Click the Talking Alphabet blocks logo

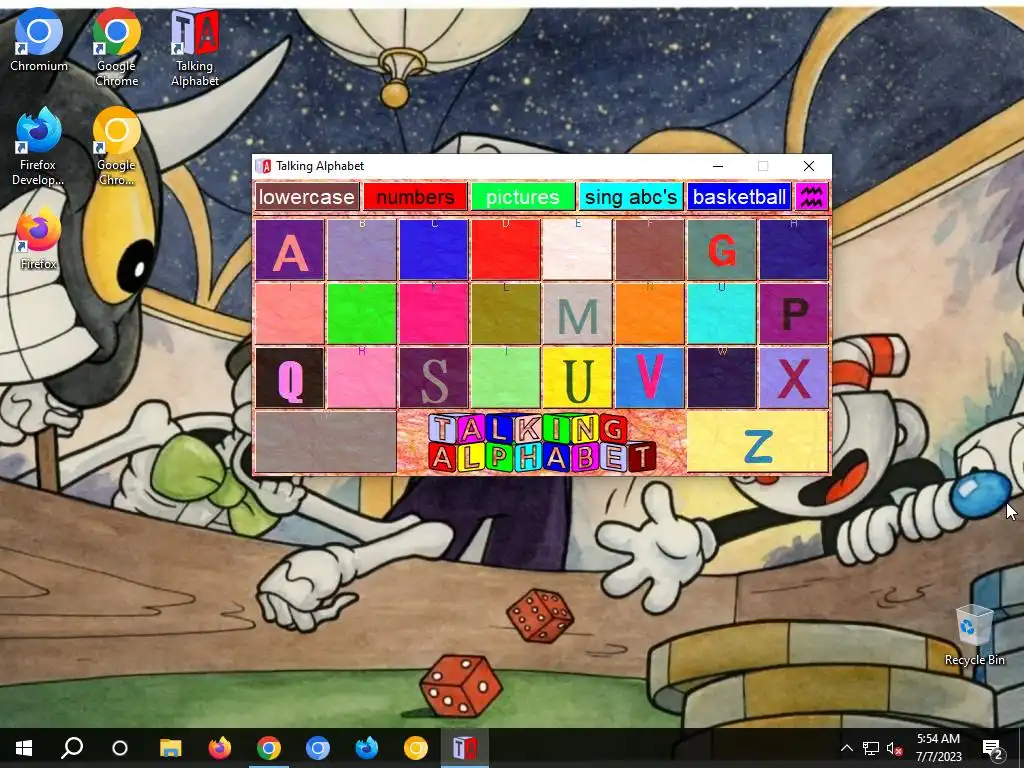pyautogui.click(x=541, y=443)
